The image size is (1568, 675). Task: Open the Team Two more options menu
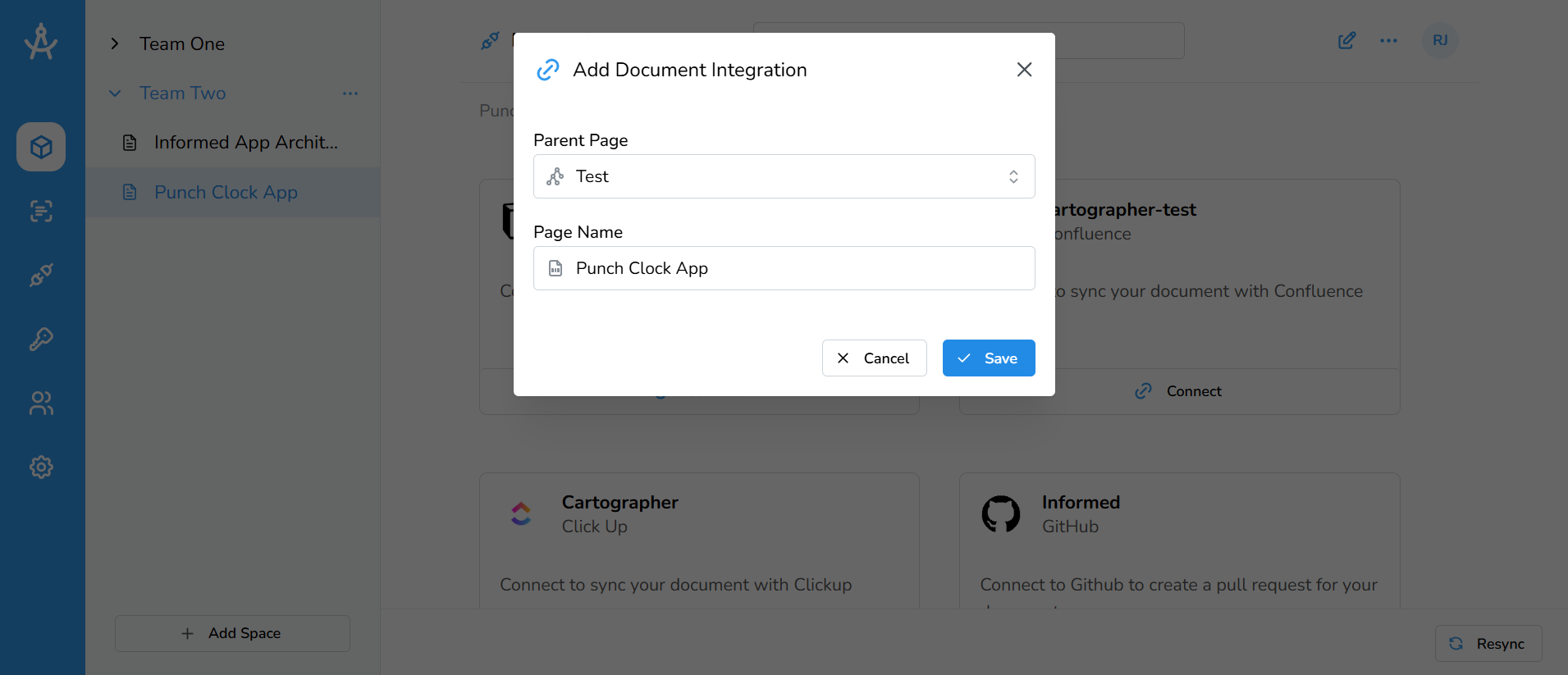pyautogui.click(x=350, y=93)
